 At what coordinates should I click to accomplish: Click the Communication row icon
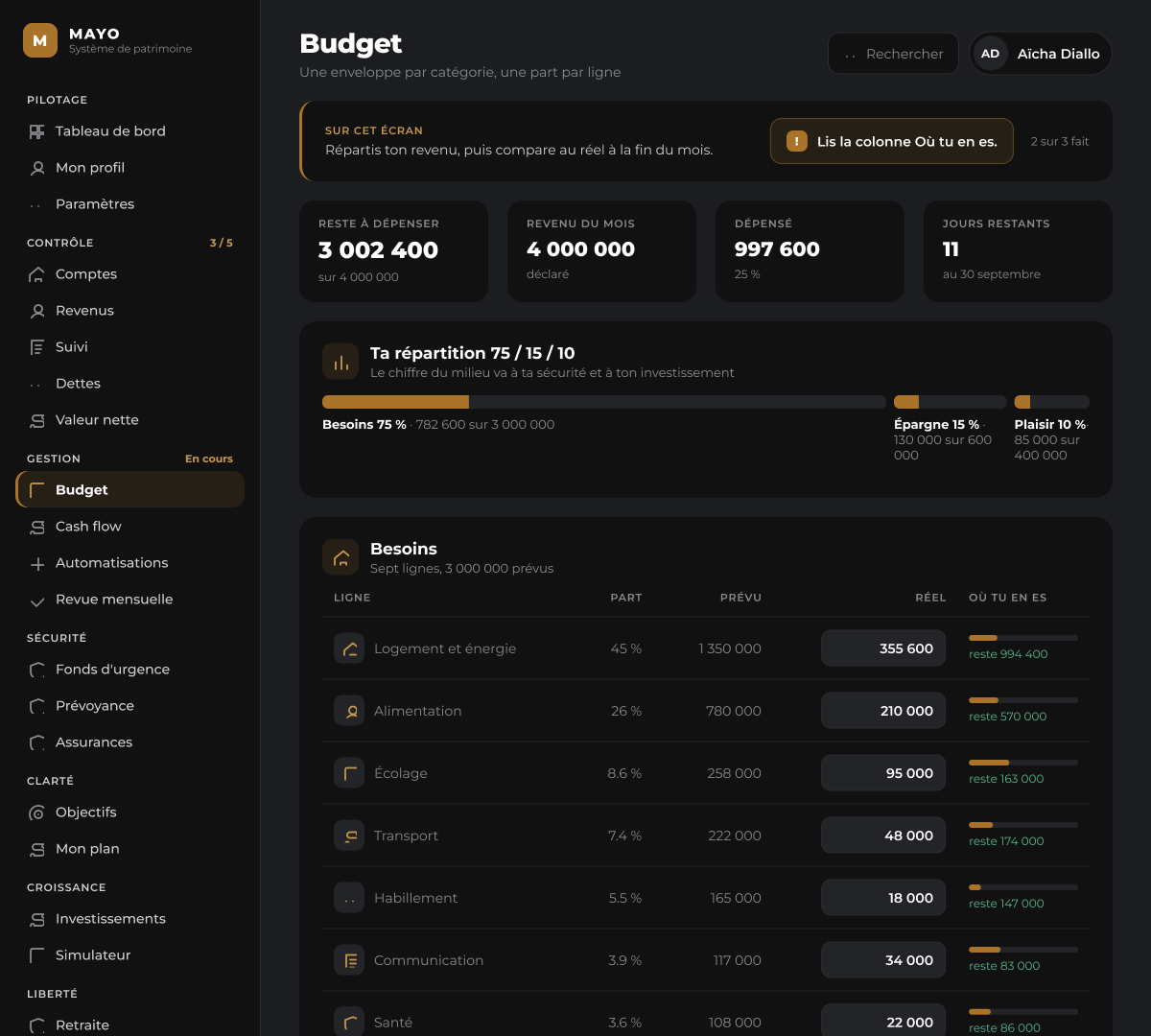[x=349, y=960]
